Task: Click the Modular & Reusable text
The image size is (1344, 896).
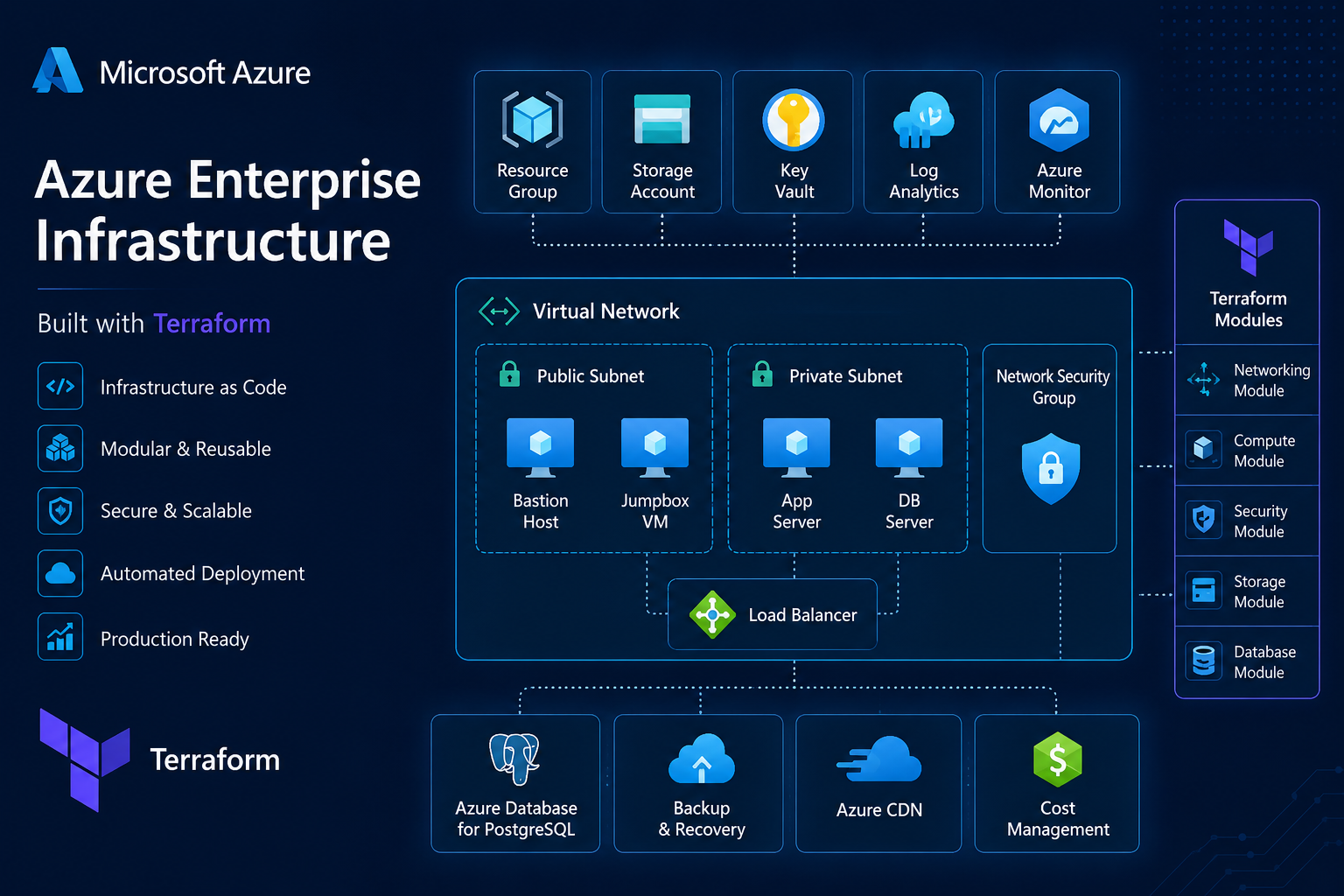Action: [185, 449]
